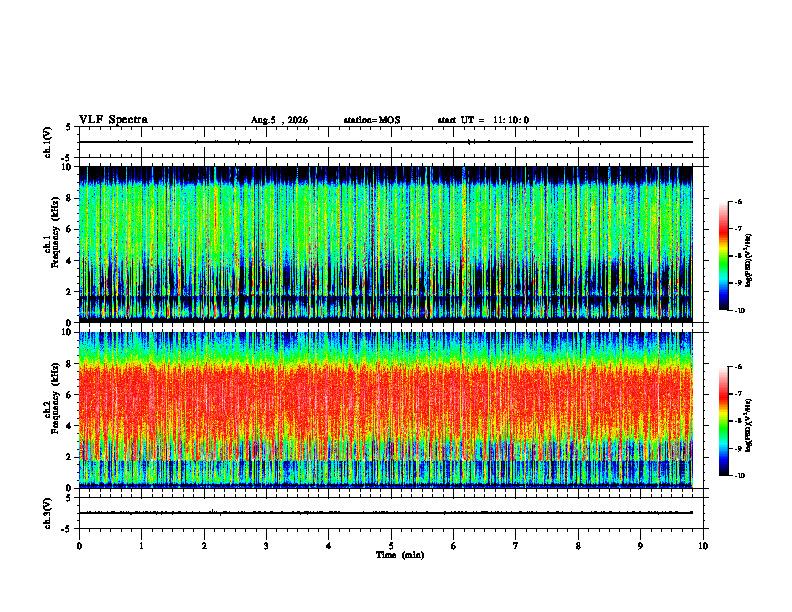Click the ch.2 "Frequency (kHz)" axis label
This screenshot has height=612, width=792.
[x=55, y=398]
